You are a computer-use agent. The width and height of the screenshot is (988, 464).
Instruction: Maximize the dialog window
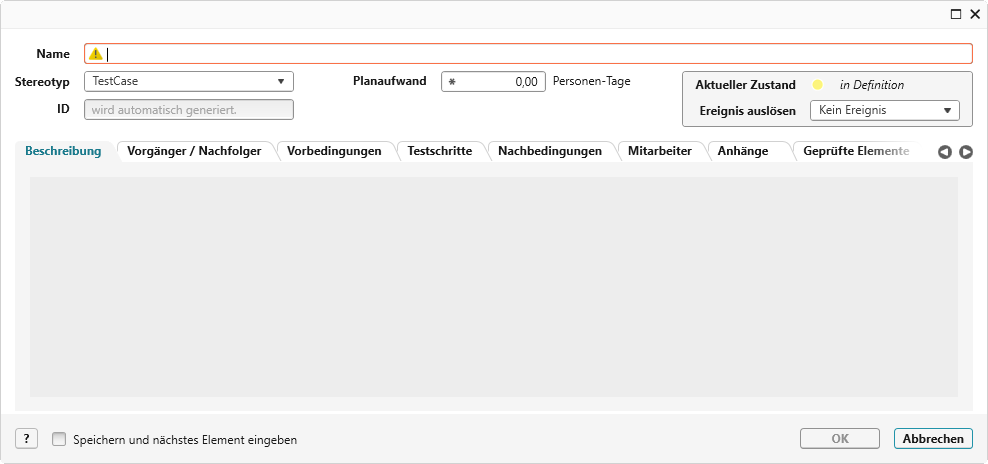pos(955,14)
